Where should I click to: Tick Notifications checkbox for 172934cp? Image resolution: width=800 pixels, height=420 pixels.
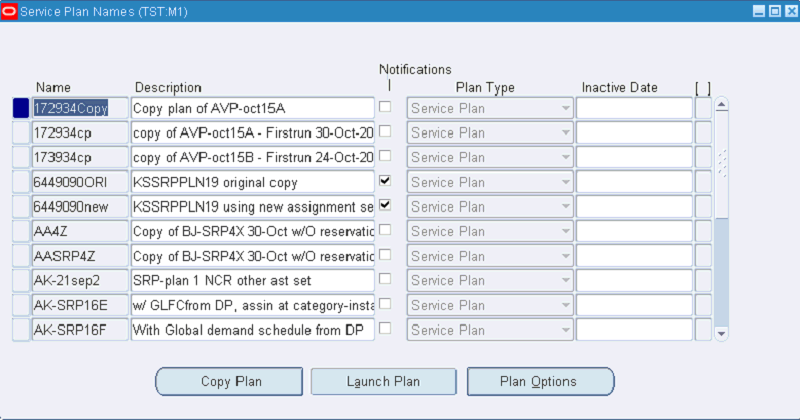(385, 131)
